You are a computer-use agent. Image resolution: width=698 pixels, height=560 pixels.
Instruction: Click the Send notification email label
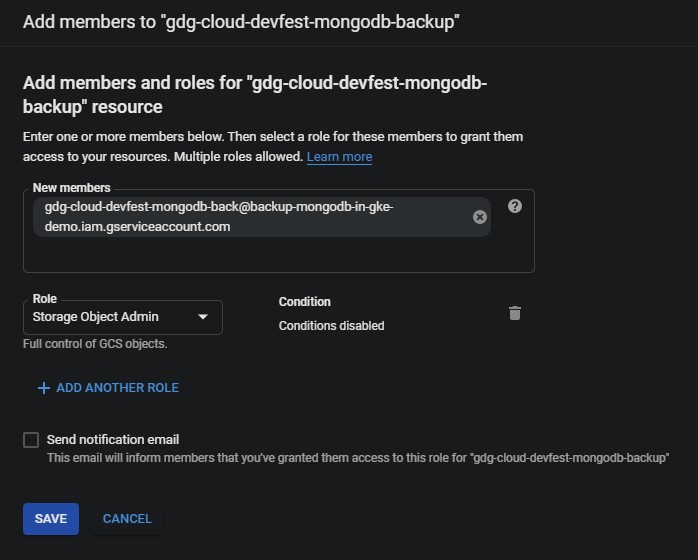(x=113, y=439)
